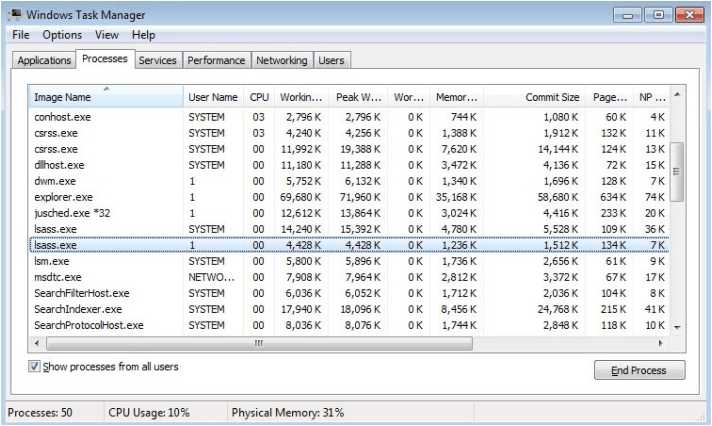Sort processes by Image Name column
712x426 pixels.
(106, 97)
